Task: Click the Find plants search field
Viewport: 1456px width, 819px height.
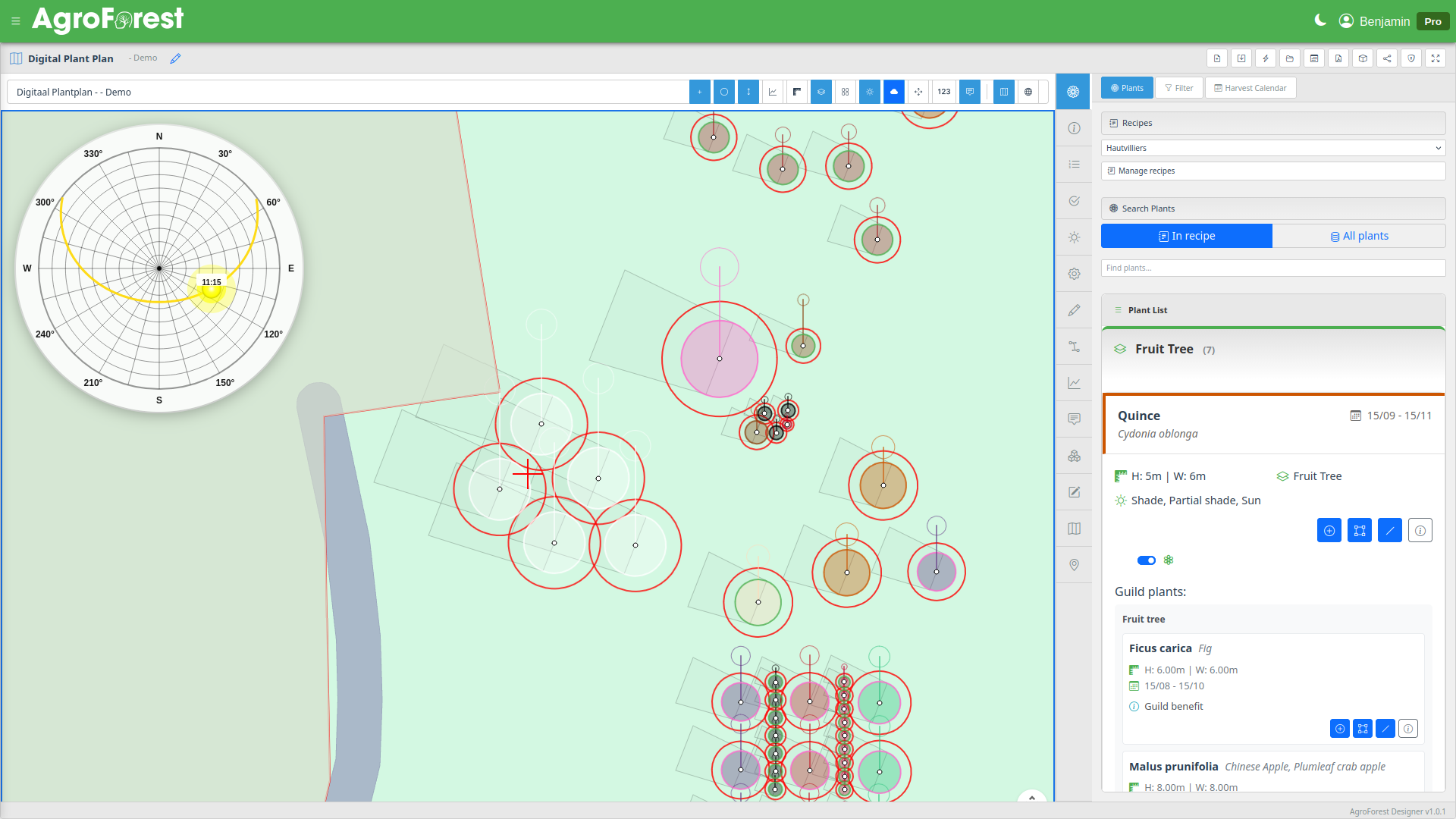Action: point(1272,268)
